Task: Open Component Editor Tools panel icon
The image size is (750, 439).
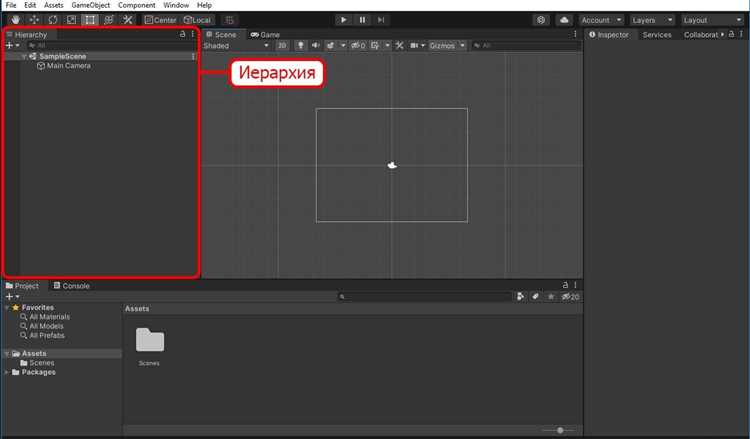Action: (399, 46)
